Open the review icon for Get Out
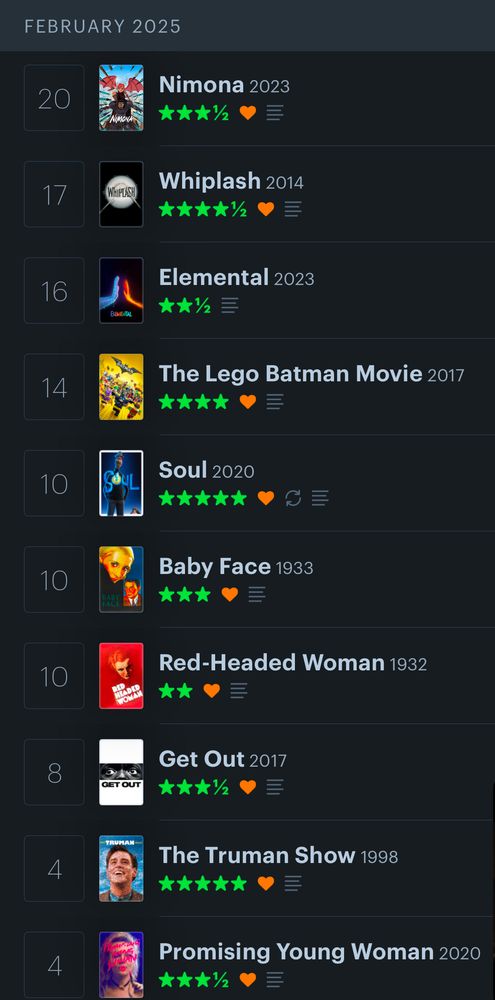This screenshot has width=495, height=1000. pos(275,787)
